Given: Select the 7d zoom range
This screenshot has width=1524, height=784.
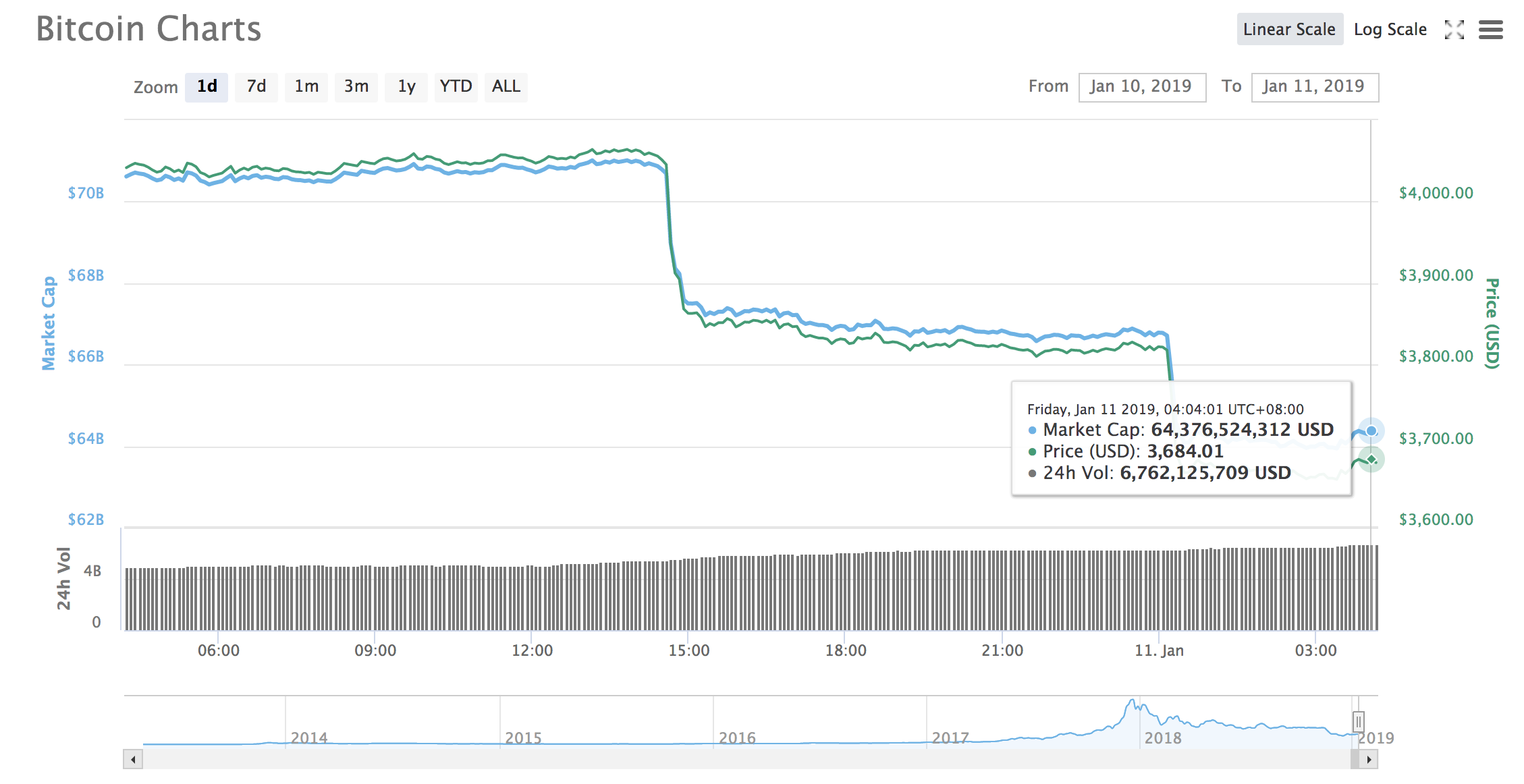Looking at the screenshot, I should click(x=256, y=87).
